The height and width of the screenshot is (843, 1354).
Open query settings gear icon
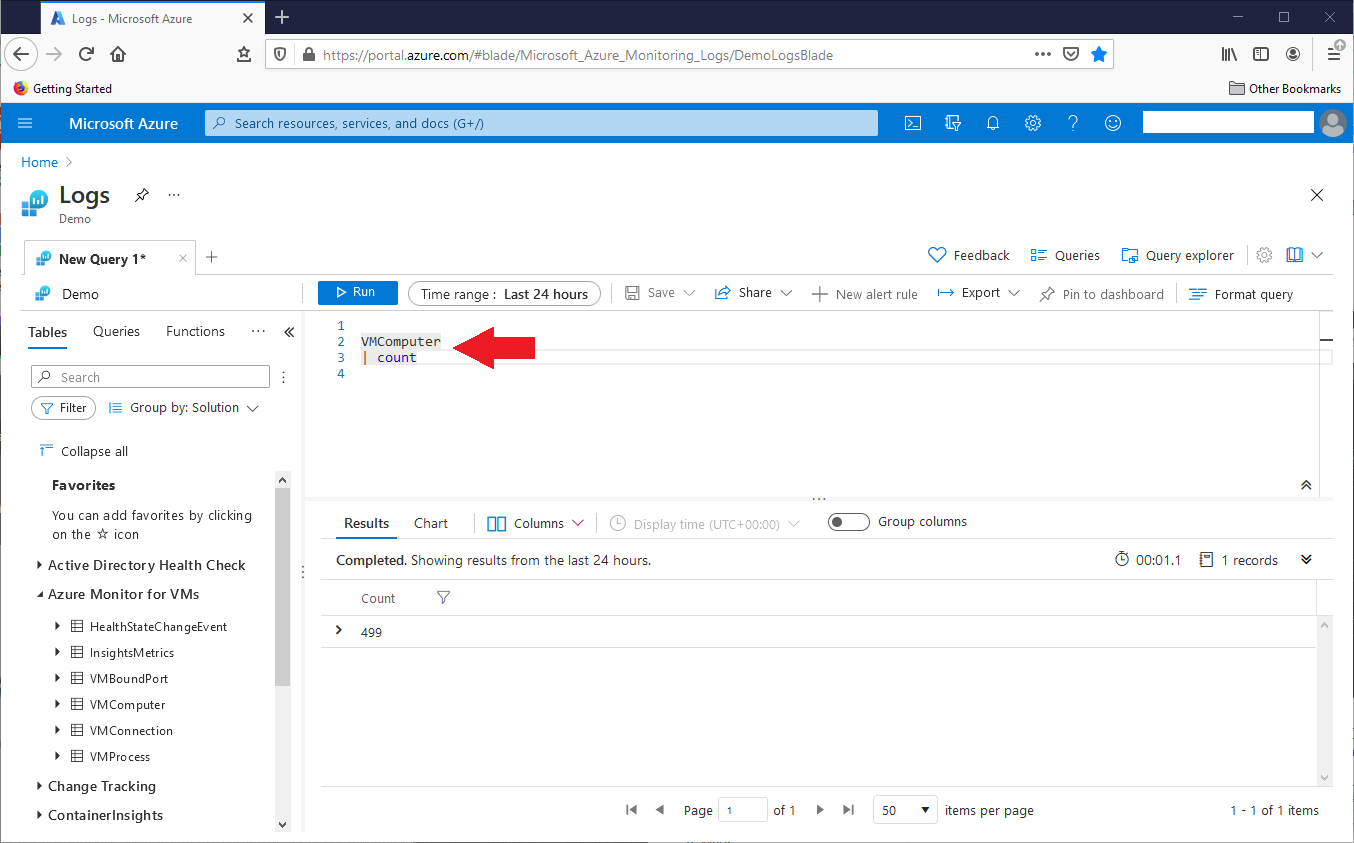click(x=1264, y=255)
